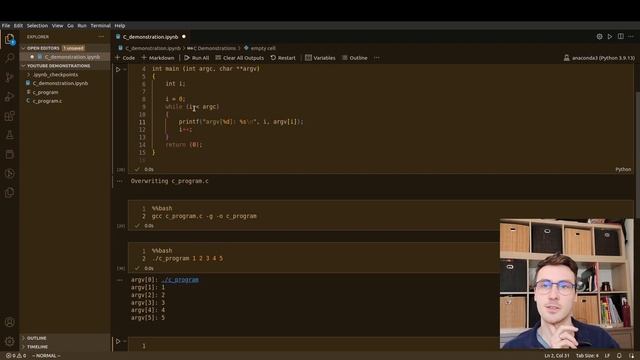
Task: Show the notebook Outline
Action: tap(355, 58)
